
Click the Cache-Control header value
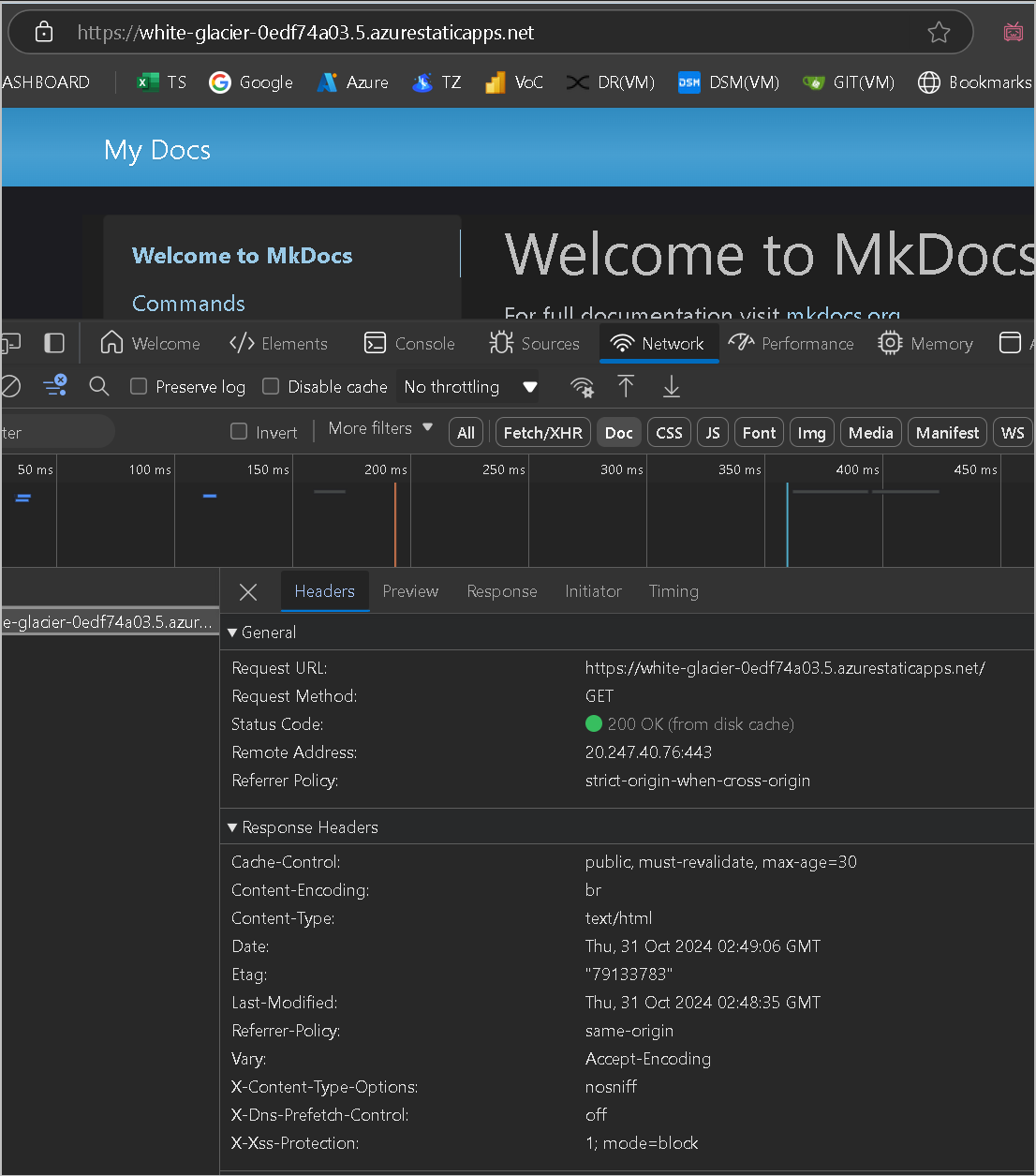pyautogui.click(x=720, y=862)
